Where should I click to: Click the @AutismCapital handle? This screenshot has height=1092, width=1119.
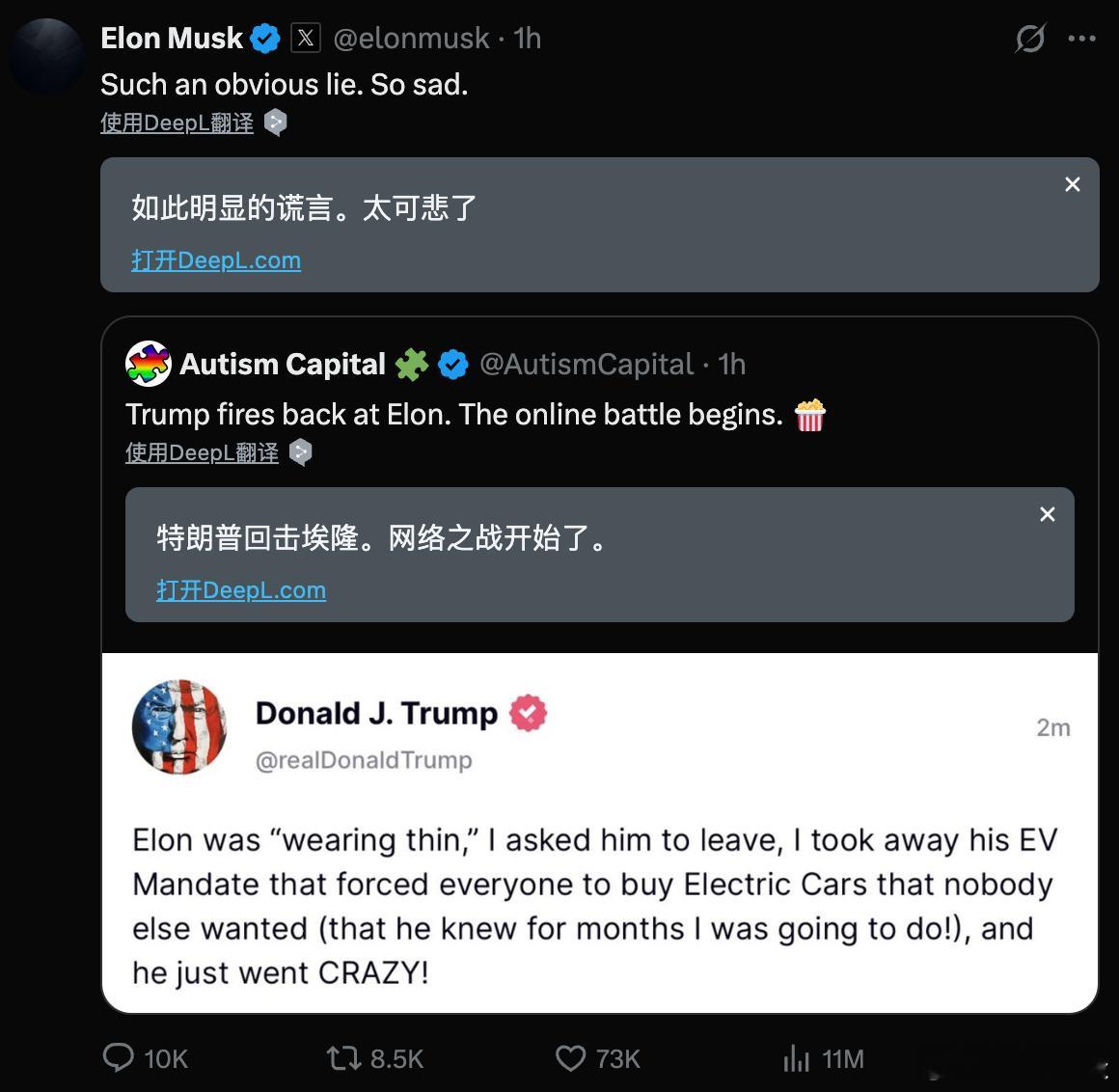point(587,364)
